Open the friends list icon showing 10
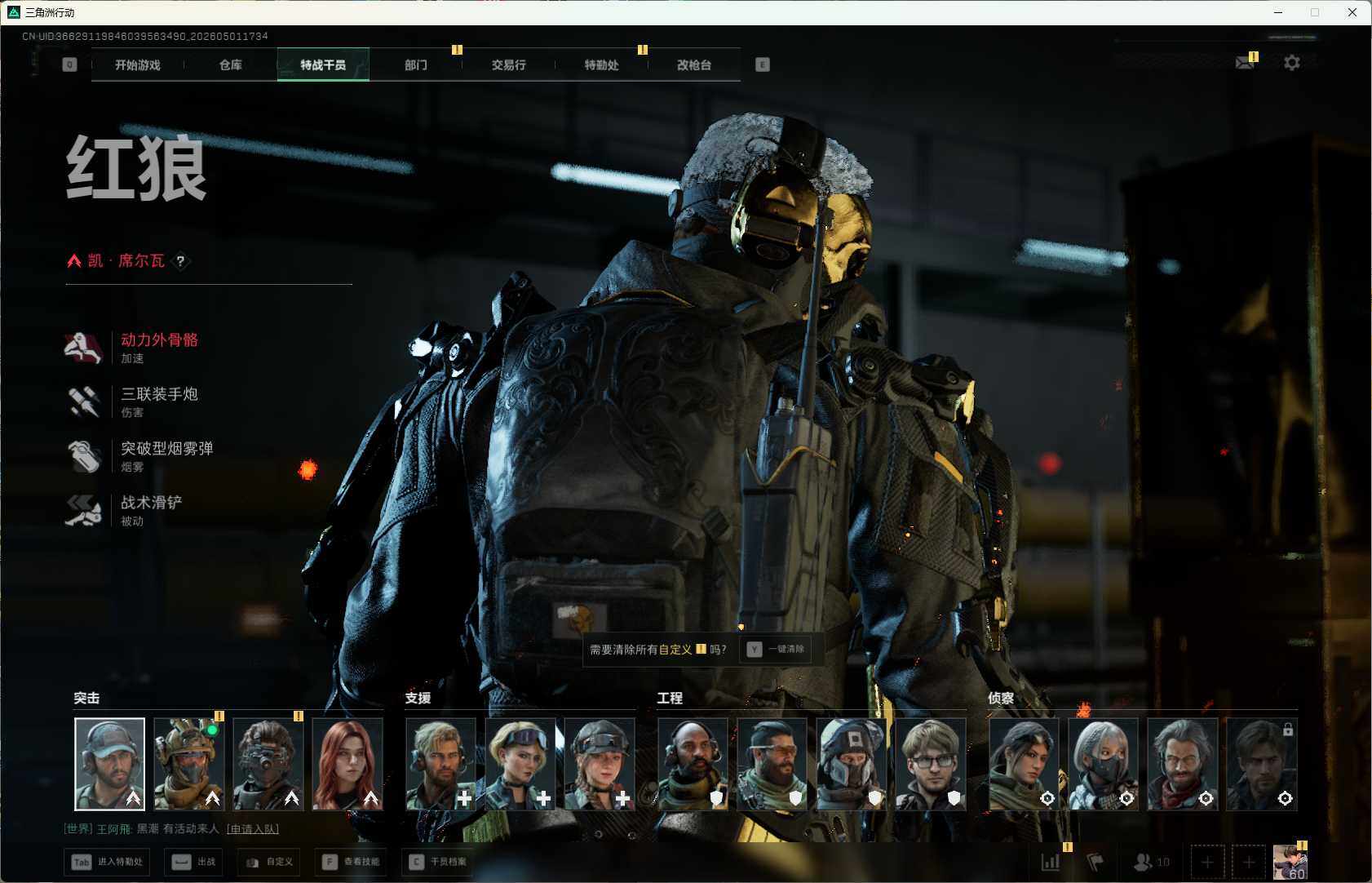 click(x=1151, y=862)
